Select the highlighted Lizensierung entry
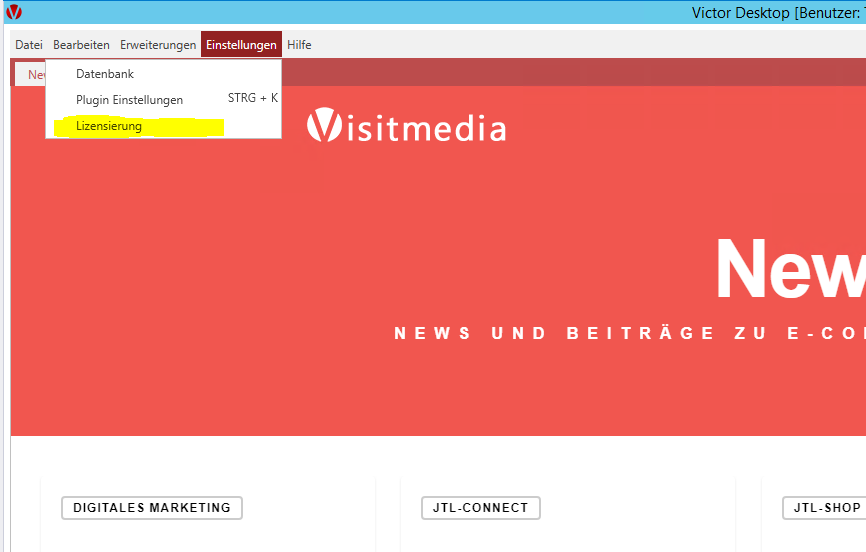This screenshot has width=866, height=552. pos(163,126)
